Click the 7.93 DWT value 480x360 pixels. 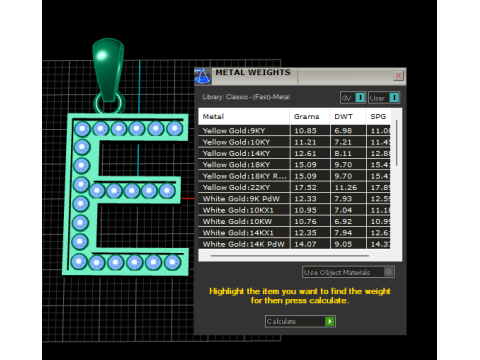(343, 199)
